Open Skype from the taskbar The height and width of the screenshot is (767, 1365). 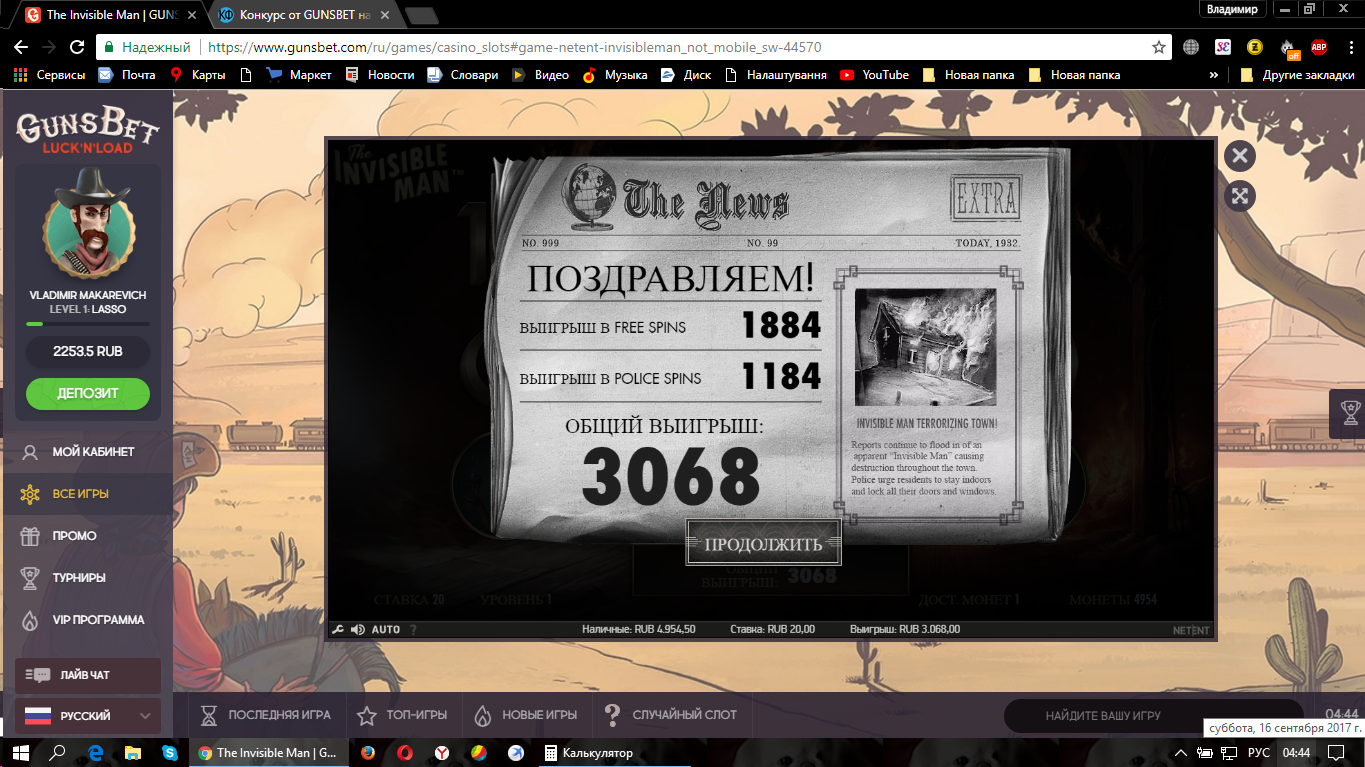point(169,752)
